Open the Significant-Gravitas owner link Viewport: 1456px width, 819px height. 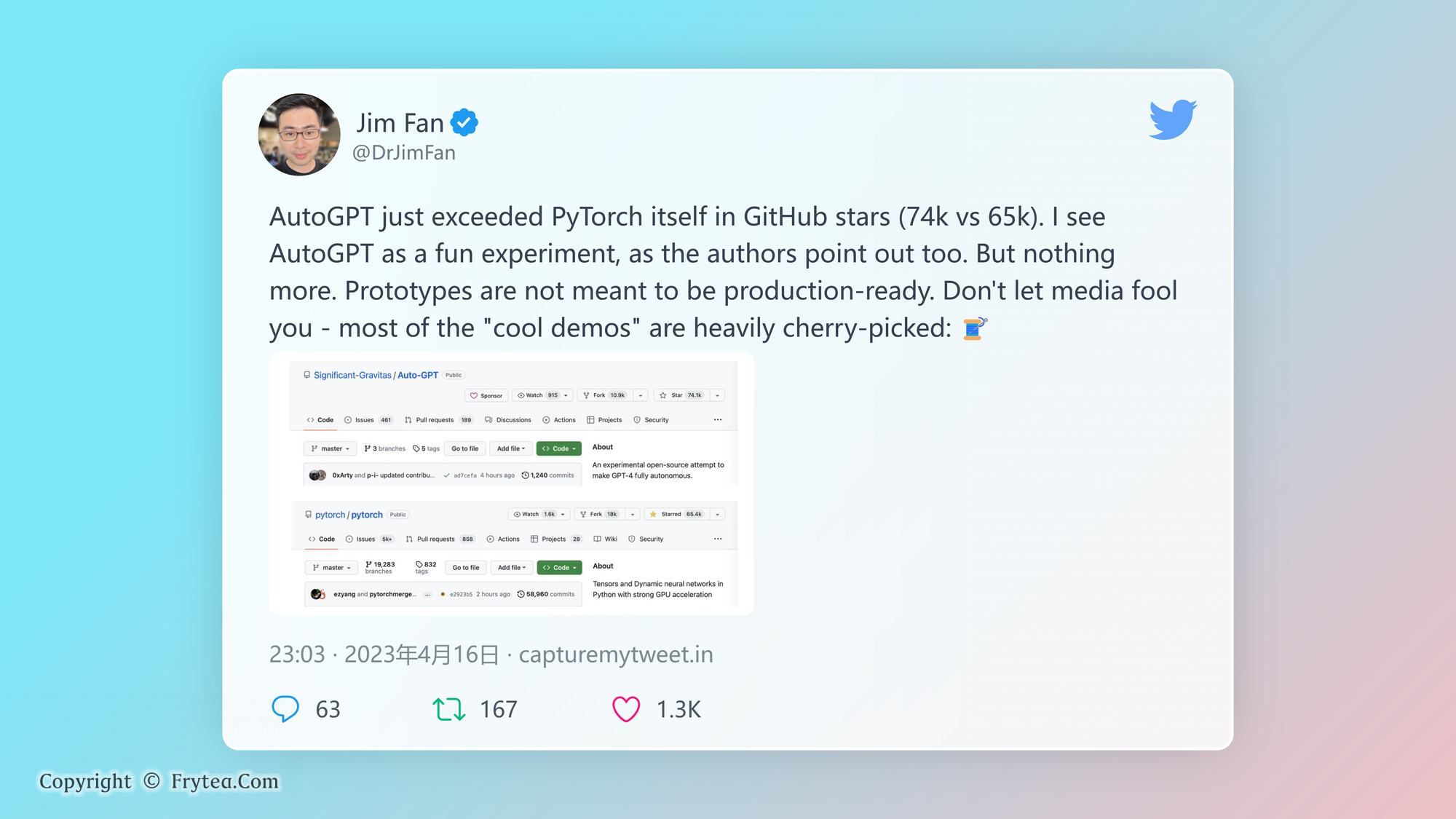[352, 375]
